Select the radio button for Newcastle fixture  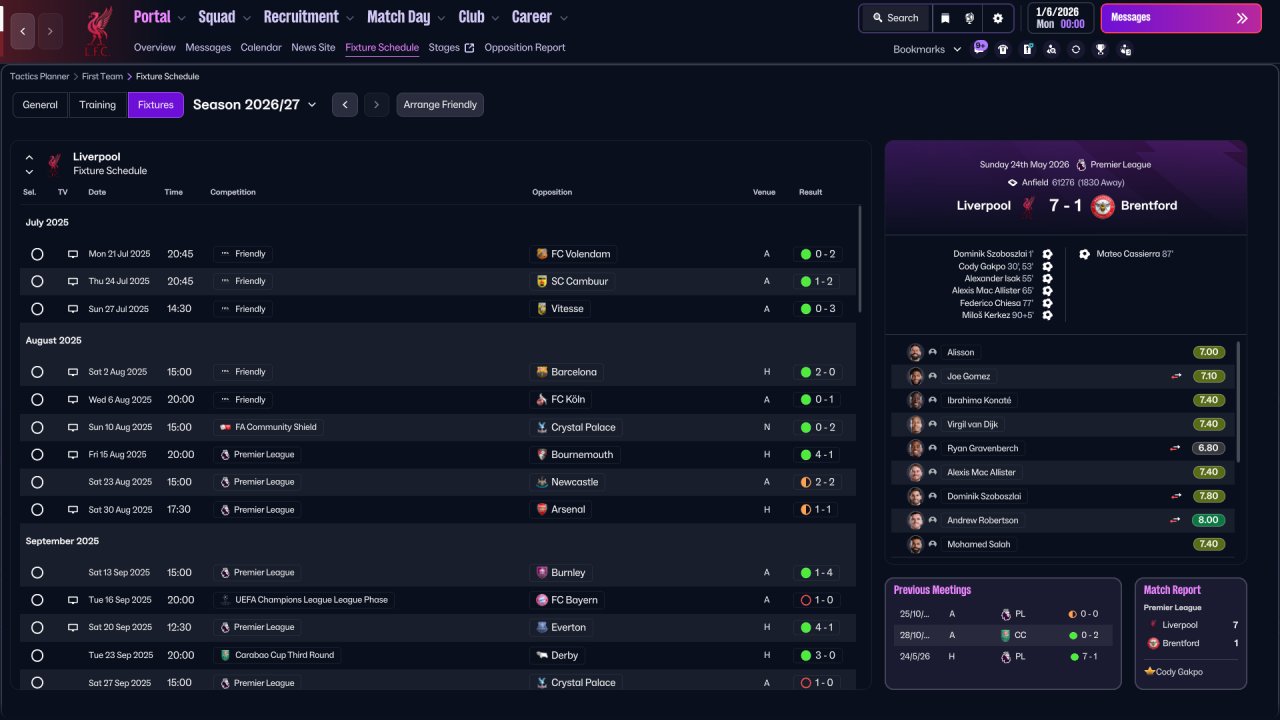[x=37, y=482]
